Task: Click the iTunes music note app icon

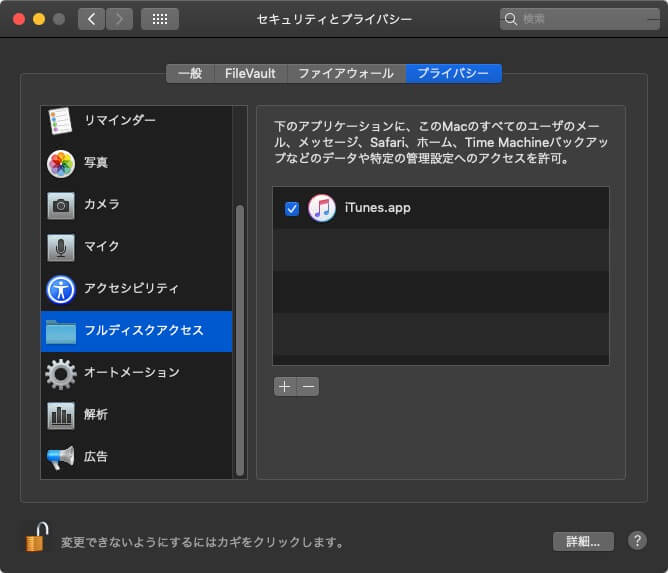Action: point(322,208)
